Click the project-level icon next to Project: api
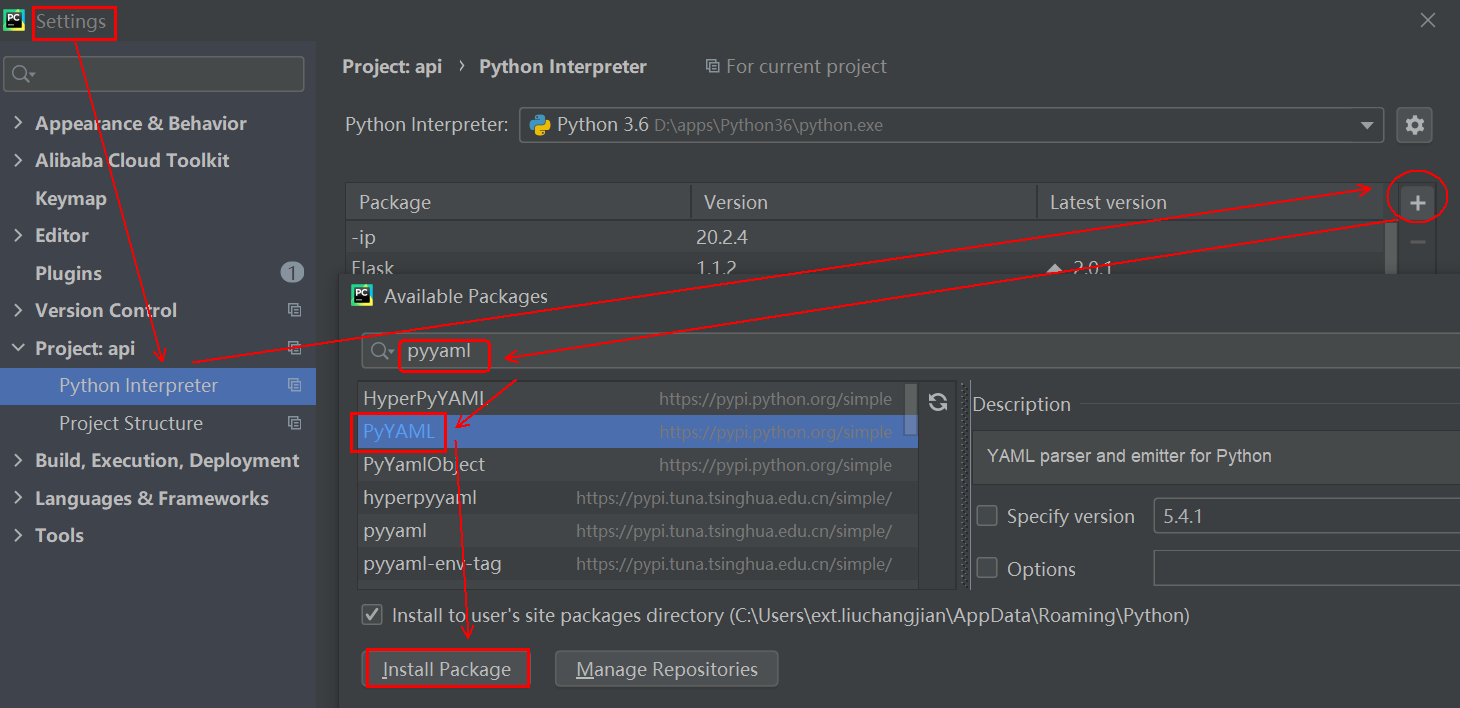This screenshot has height=708, width=1460. 294,348
